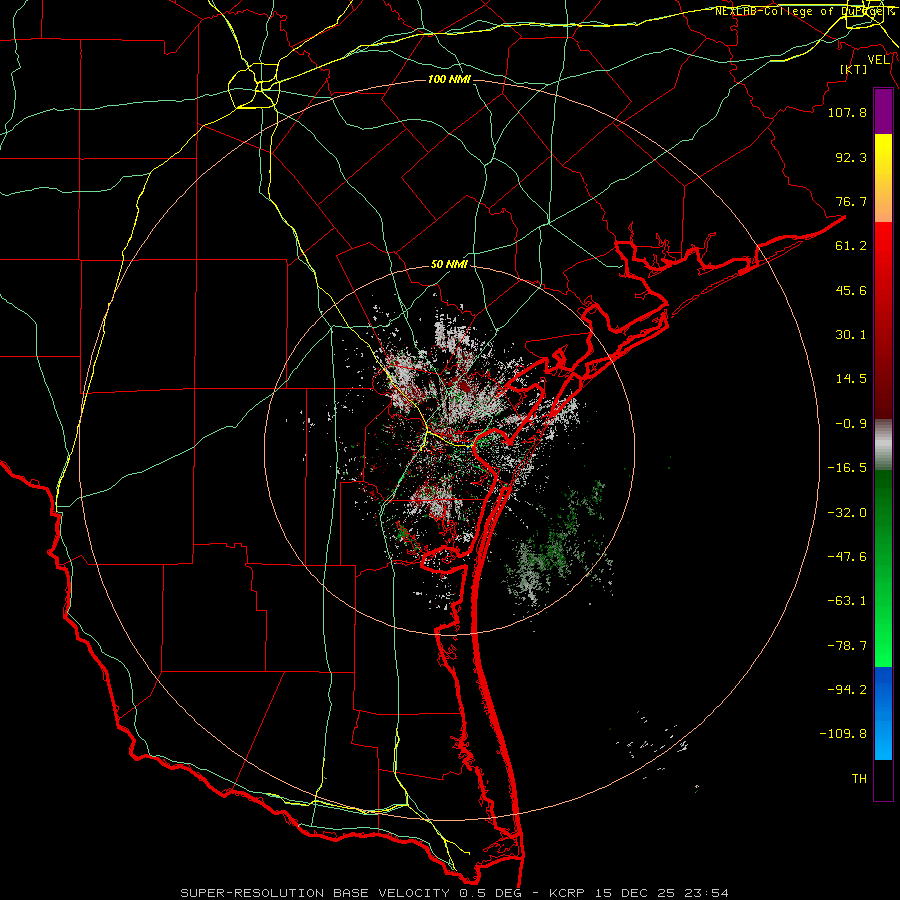Select the 76.7 velocity scale value
Viewport: 900px width, 900px height.
coord(851,201)
